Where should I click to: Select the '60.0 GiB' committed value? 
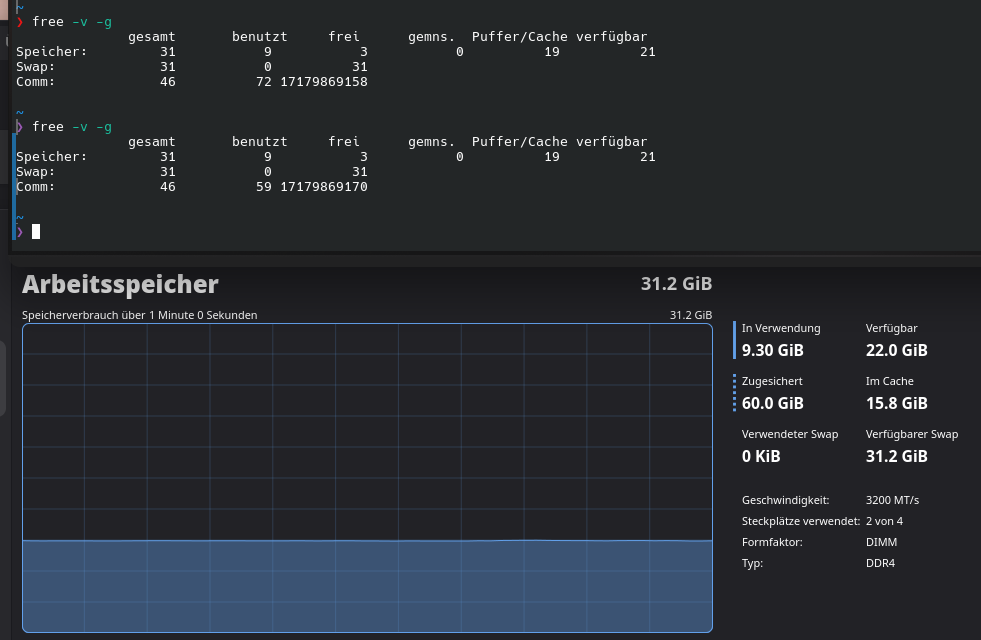coord(772,404)
